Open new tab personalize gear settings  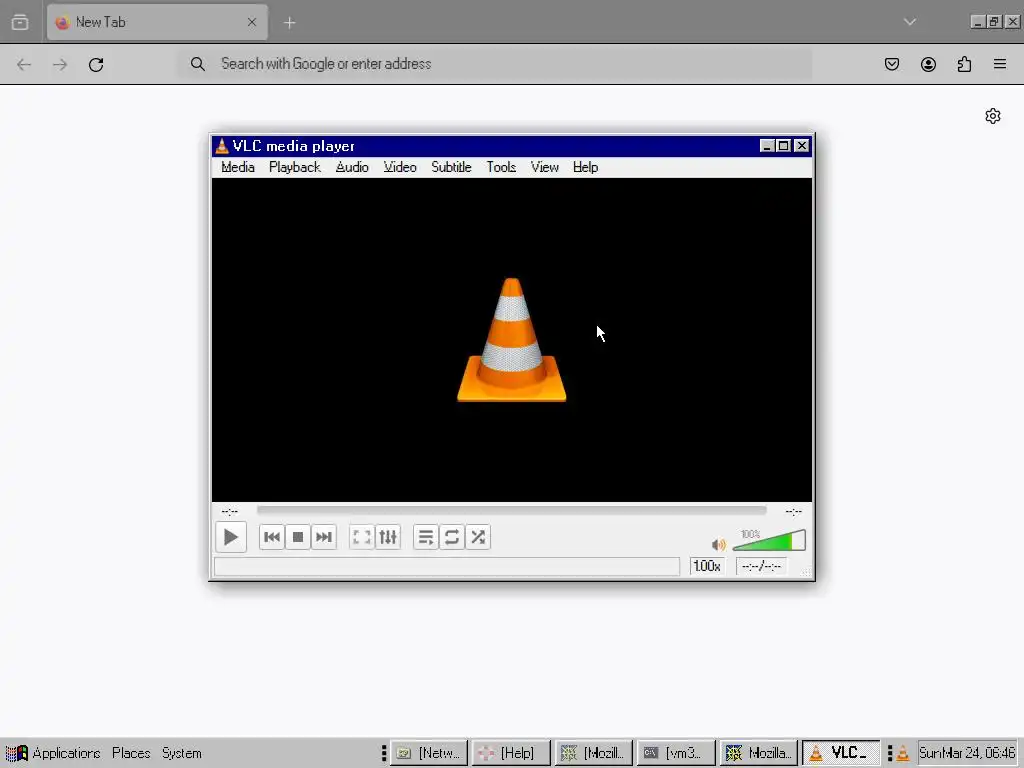pos(993,116)
